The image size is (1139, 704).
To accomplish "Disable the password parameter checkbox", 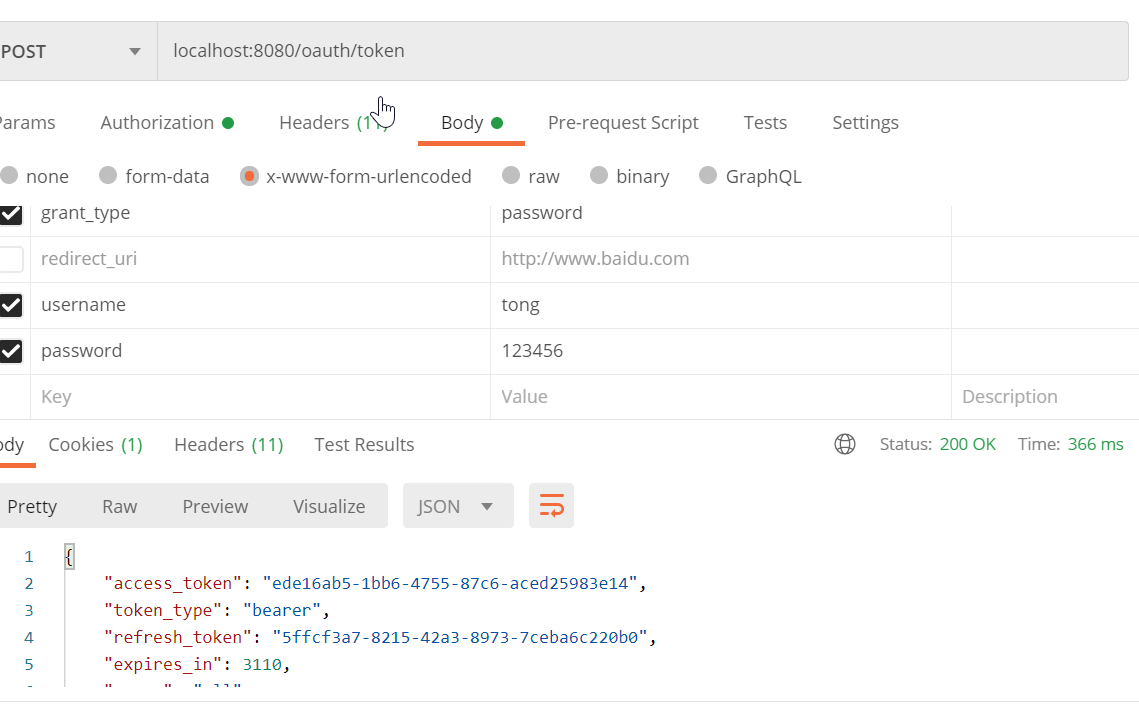I will click(x=11, y=351).
